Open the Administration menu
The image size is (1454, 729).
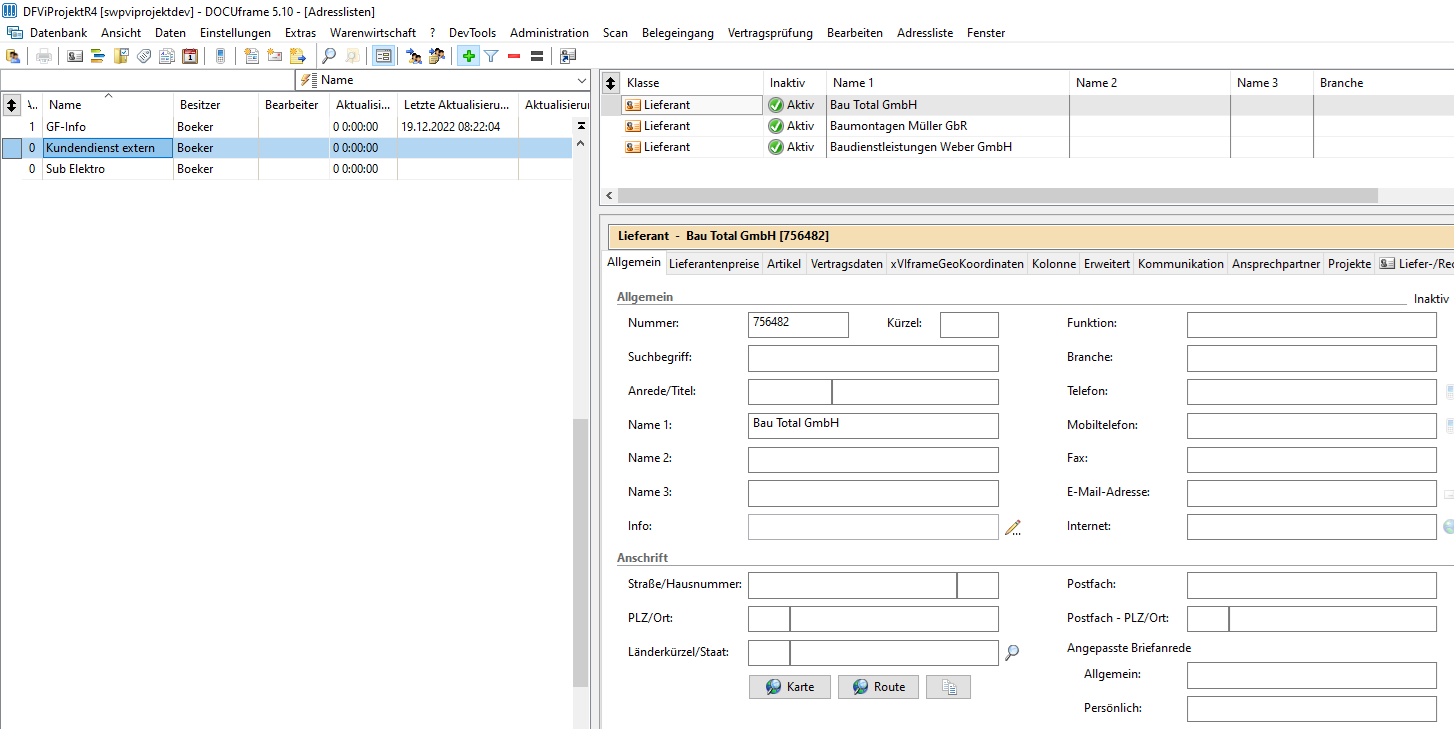(549, 33)
